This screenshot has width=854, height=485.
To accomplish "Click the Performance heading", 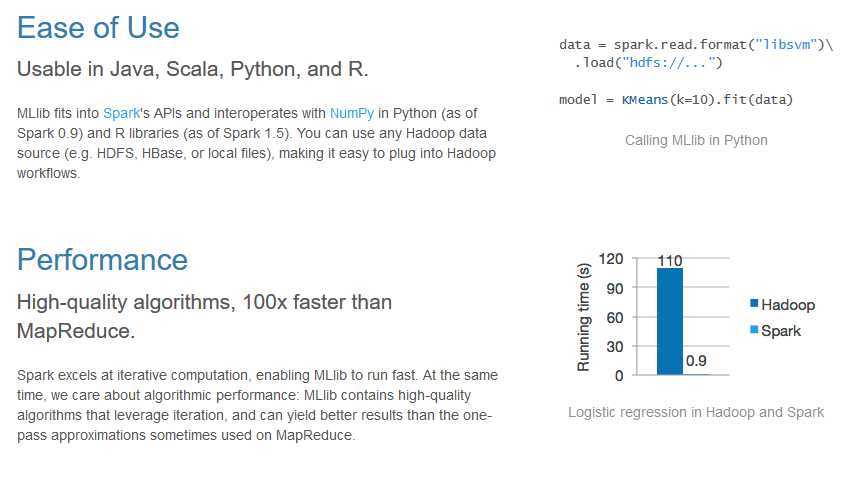I will [x=102, y=259].
